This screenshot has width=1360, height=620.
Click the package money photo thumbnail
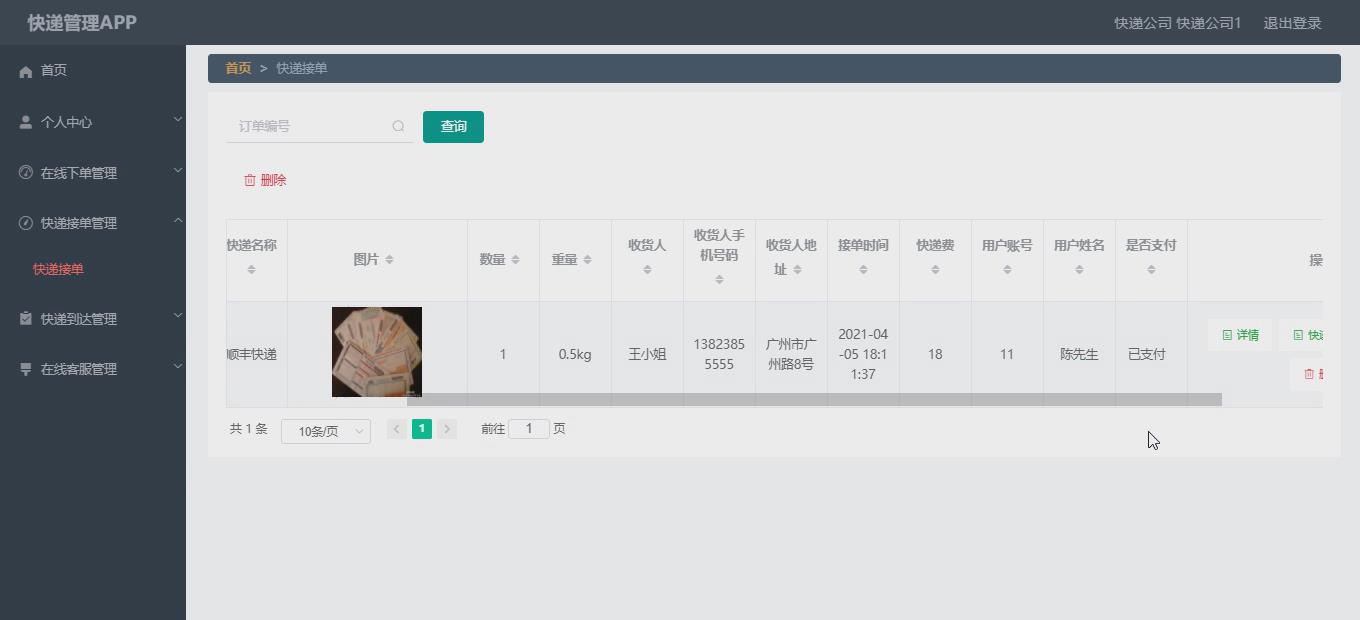click(376, 351)
